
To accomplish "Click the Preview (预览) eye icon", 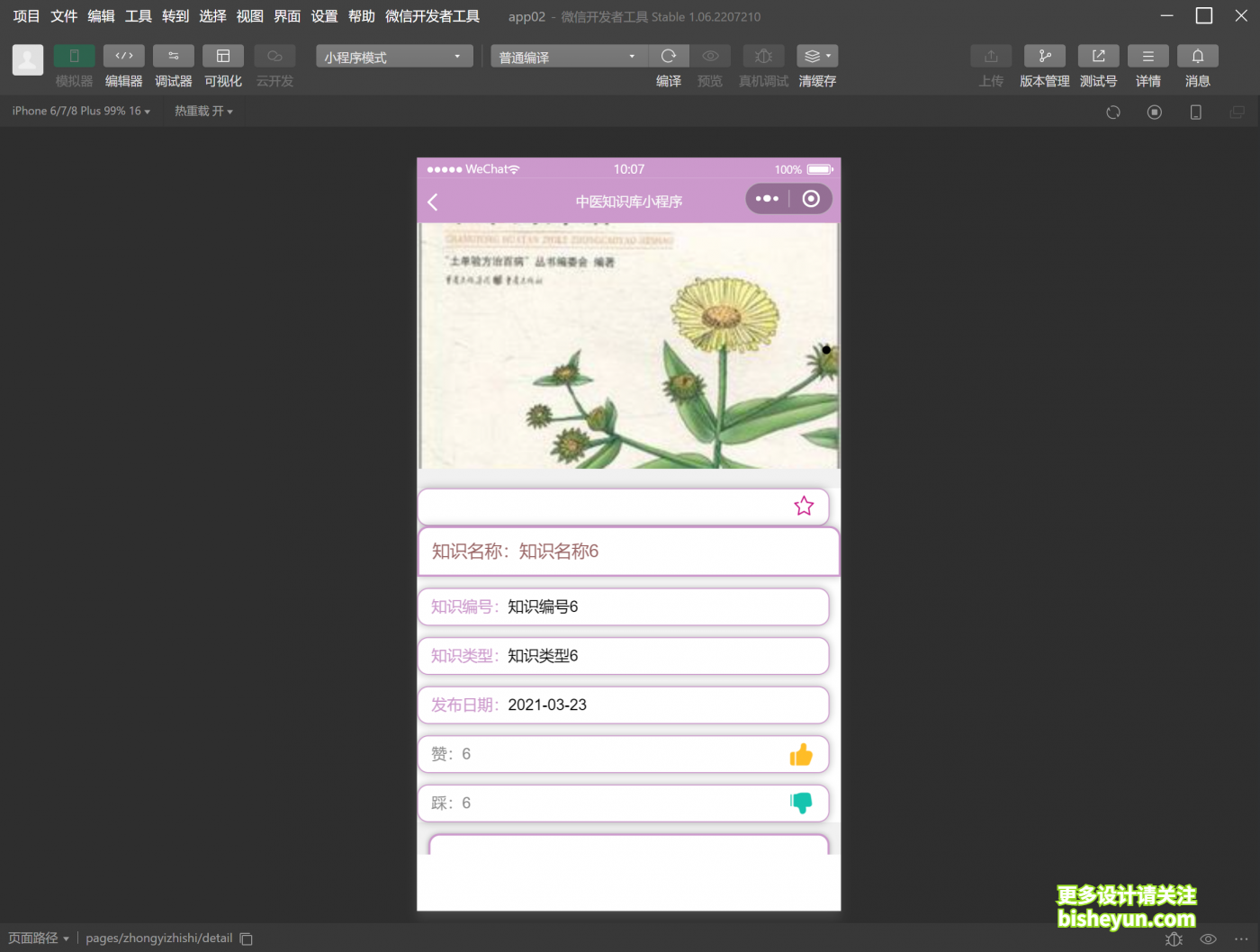I will [x=710, y=56].
